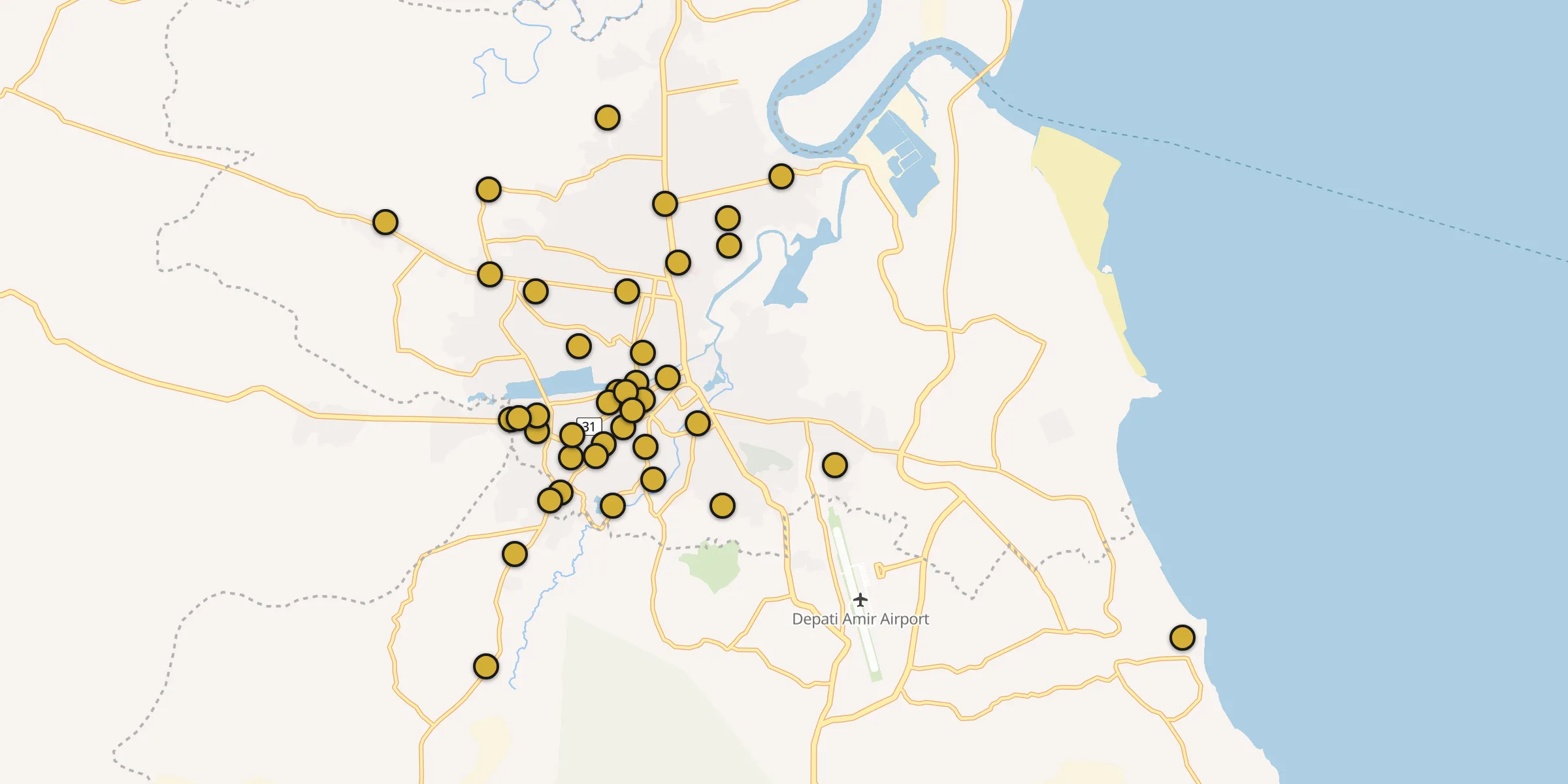Select the lone coastal marker in the southeast
1568x784 pixels.
pos(1183,637)
